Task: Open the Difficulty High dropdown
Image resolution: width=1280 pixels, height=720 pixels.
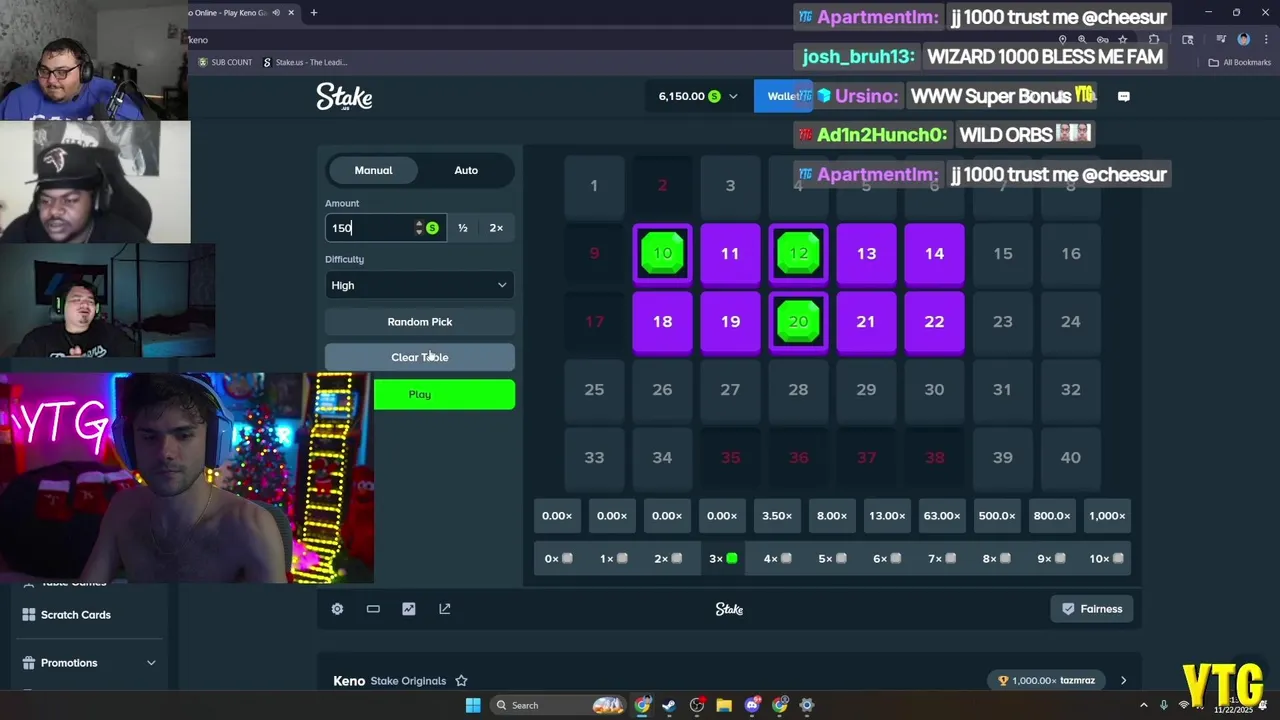Action: tap(420, 285)
